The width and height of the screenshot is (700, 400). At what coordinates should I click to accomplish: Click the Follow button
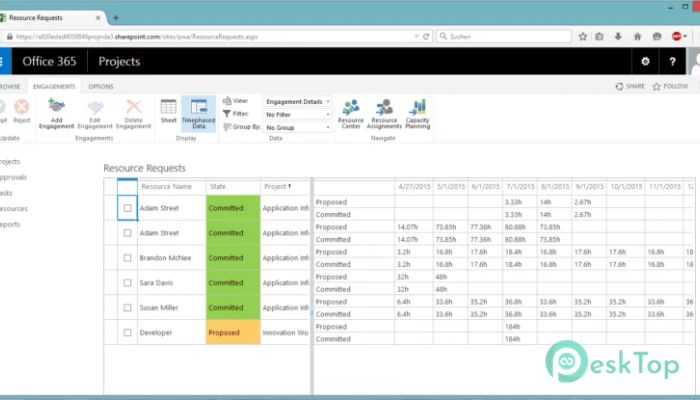670,86
